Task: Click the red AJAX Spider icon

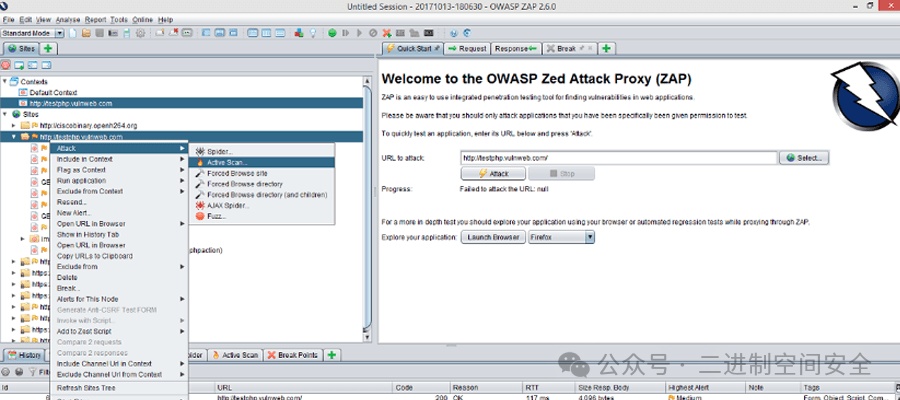Action: [200, 205]
